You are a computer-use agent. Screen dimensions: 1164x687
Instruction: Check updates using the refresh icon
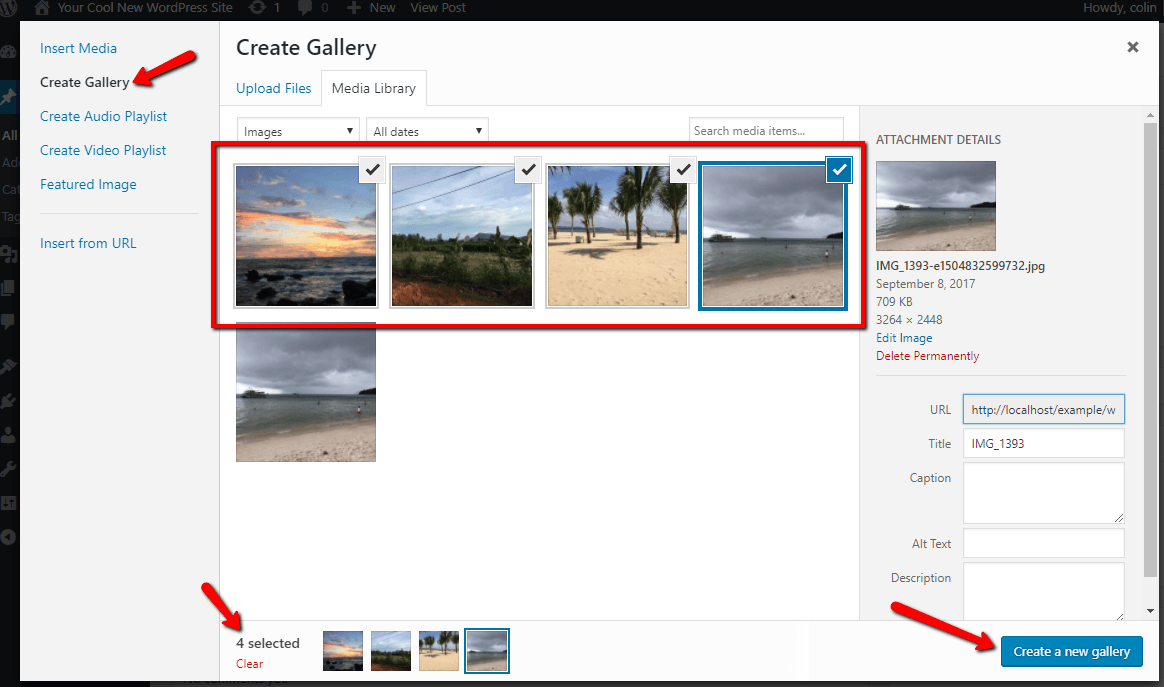pyautogui.click(x=258, y=8)
